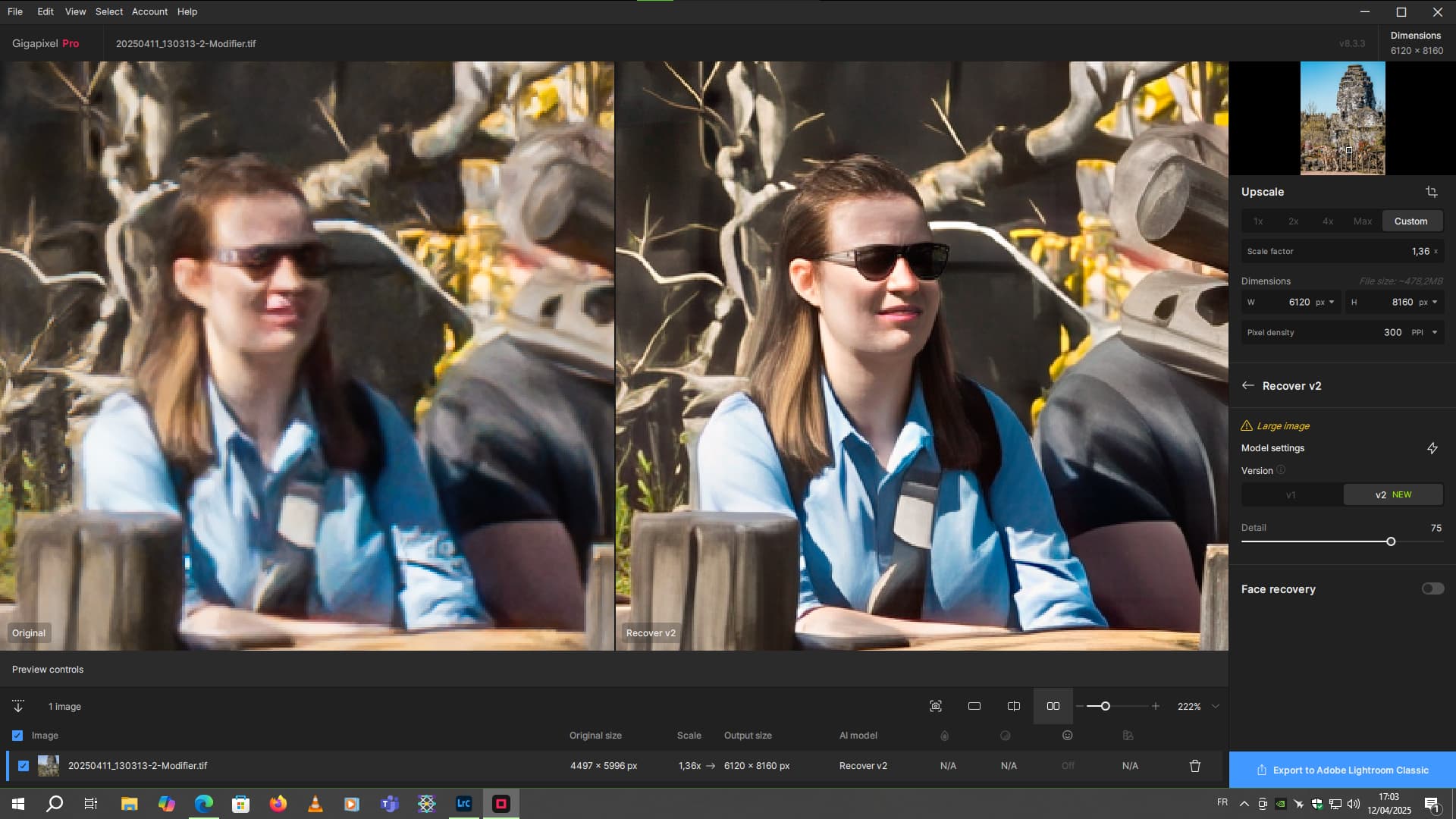
Task: Switch model version to v1
Action: [x=1291, y=494]
